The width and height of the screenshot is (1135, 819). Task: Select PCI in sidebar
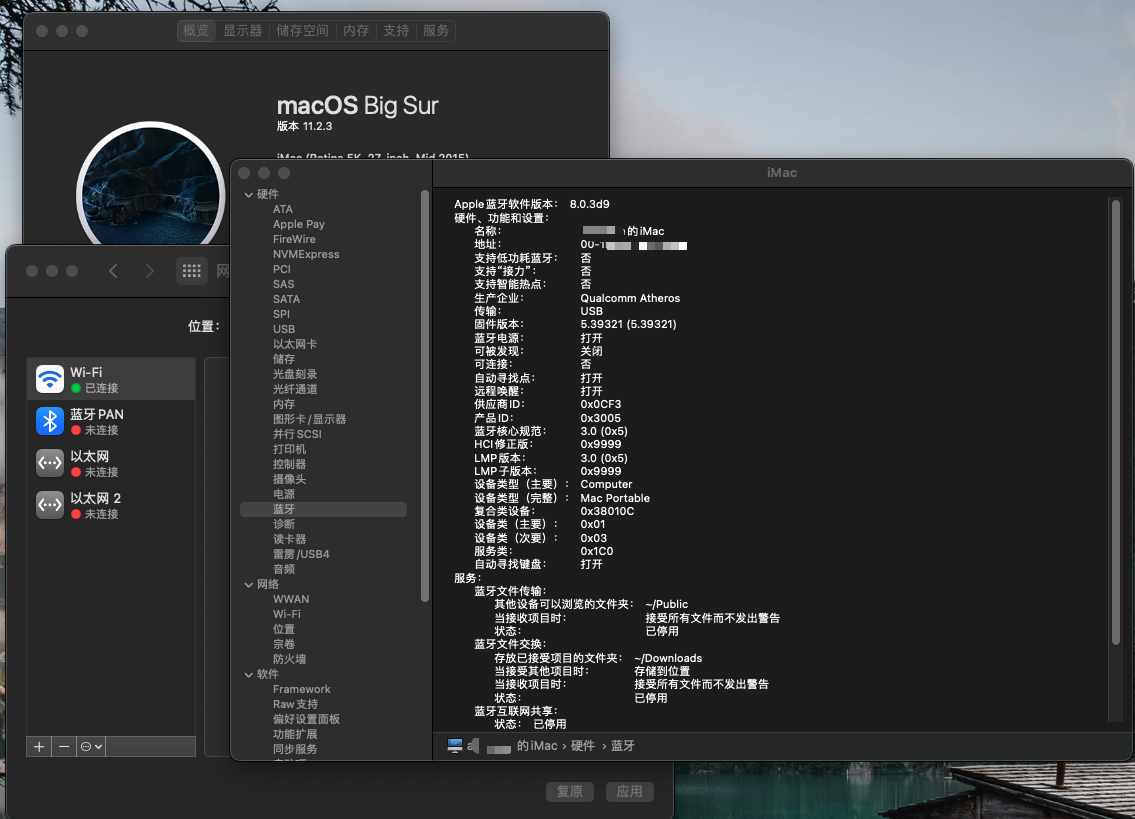pyautogui.click(x=282, y=269)
